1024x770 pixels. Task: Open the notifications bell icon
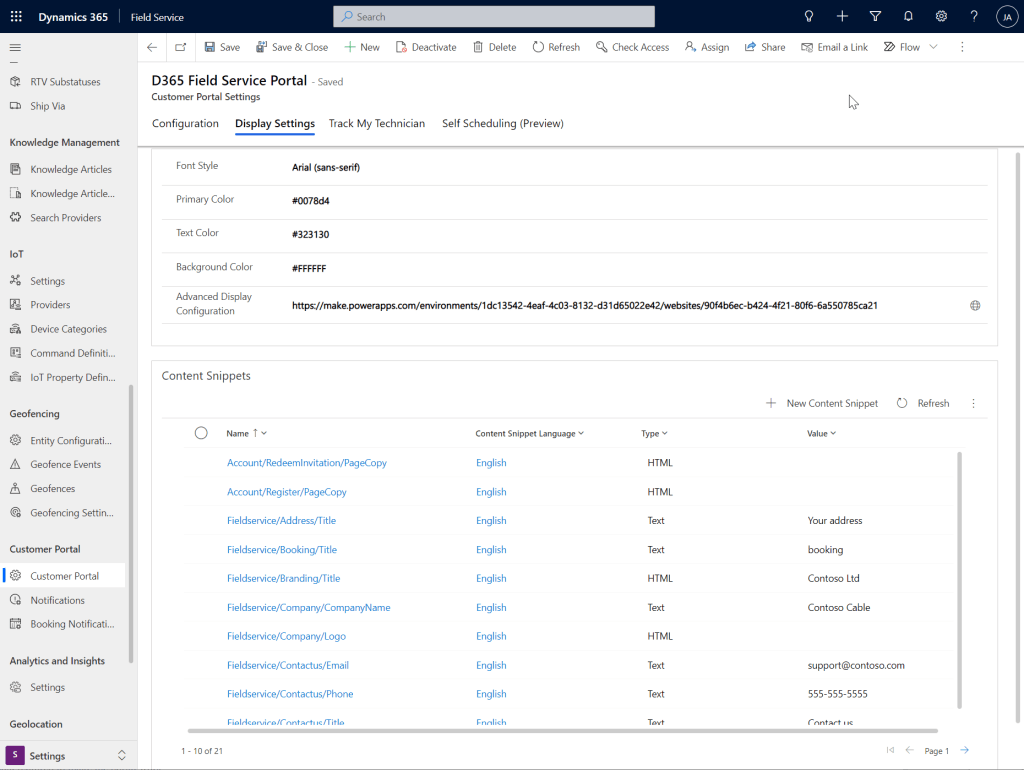click(908, 17)
